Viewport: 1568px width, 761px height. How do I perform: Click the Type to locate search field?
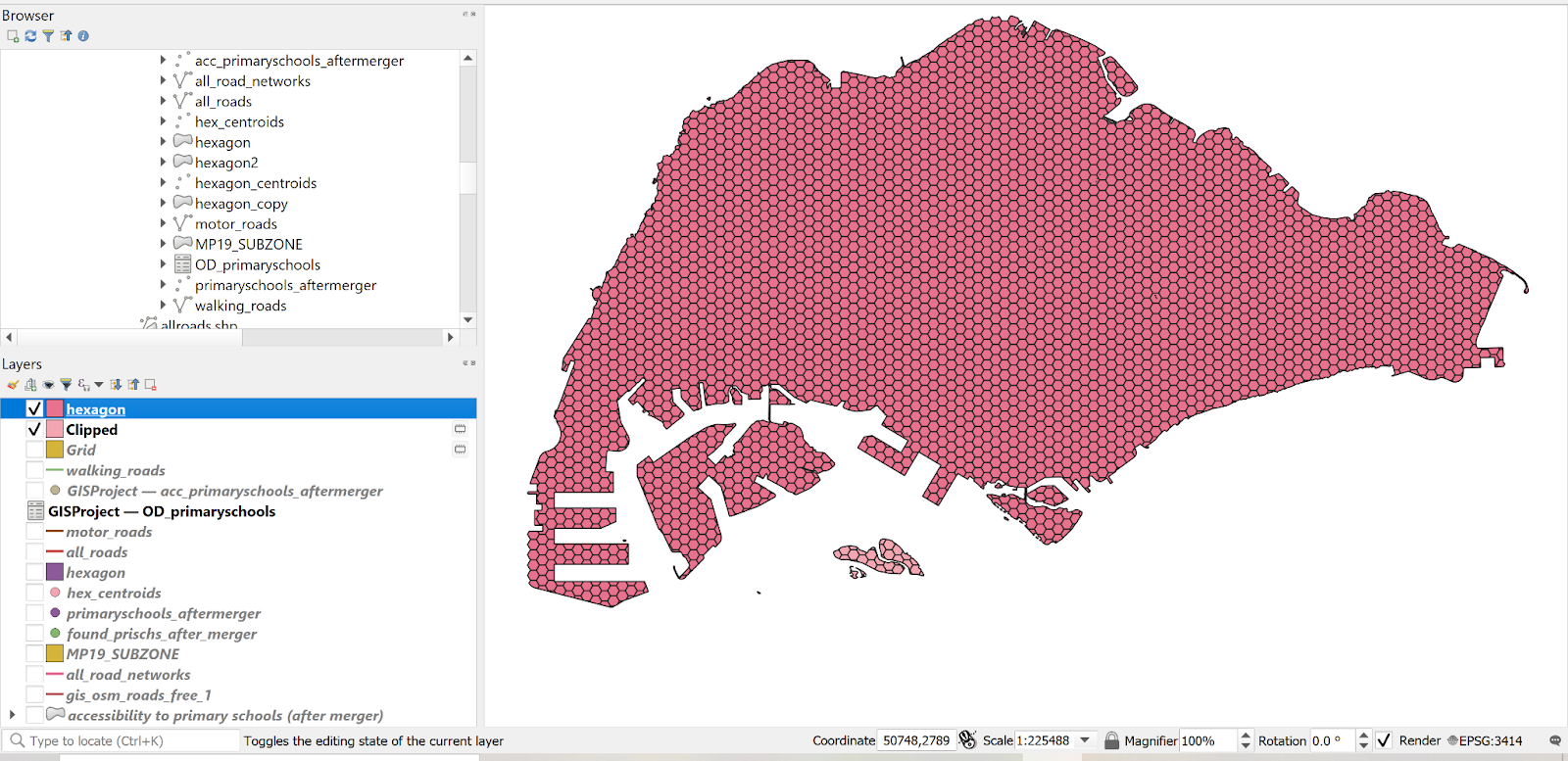pos(127,741)
